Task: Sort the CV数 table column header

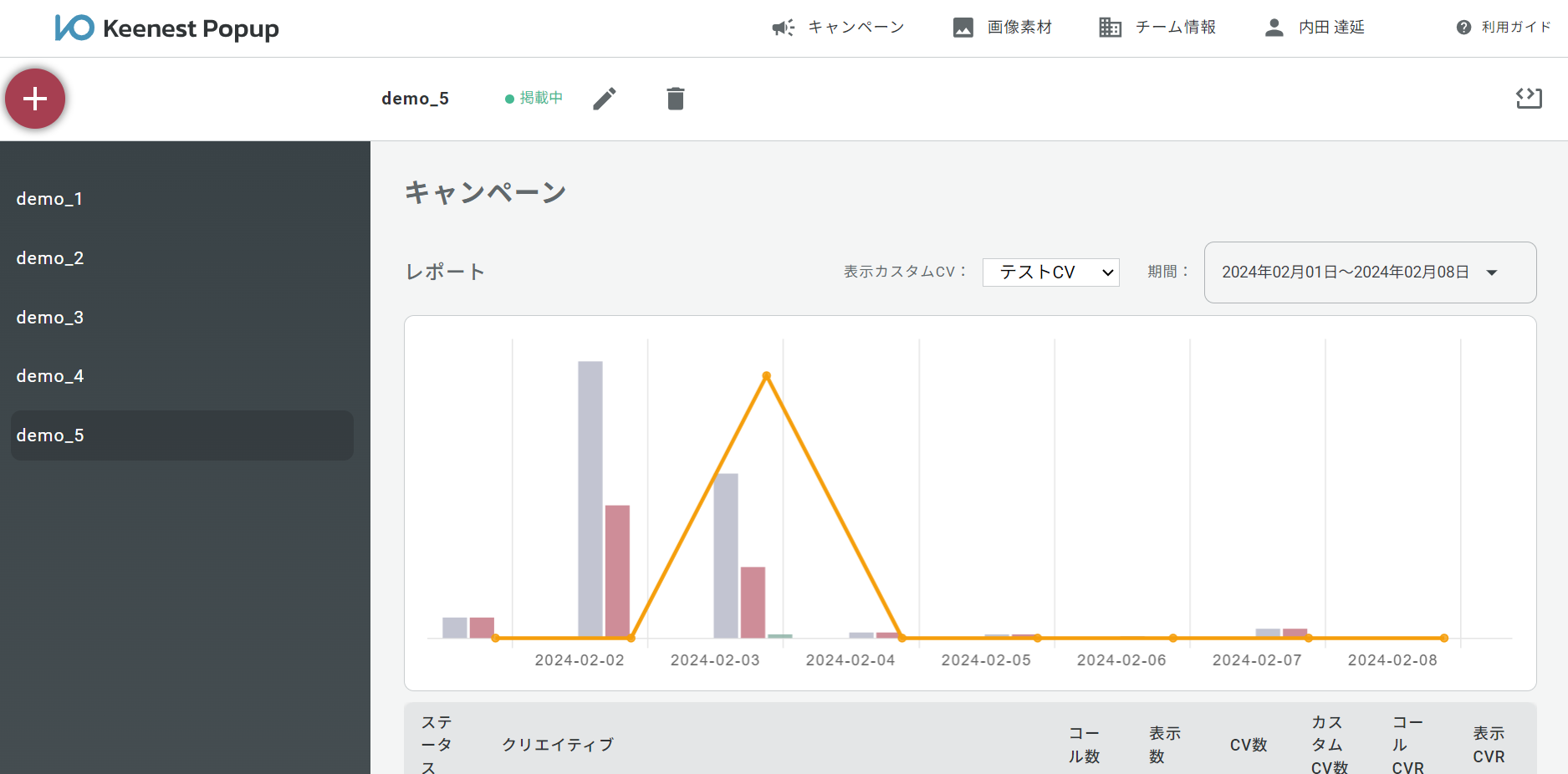Action: click(1248, 744)
